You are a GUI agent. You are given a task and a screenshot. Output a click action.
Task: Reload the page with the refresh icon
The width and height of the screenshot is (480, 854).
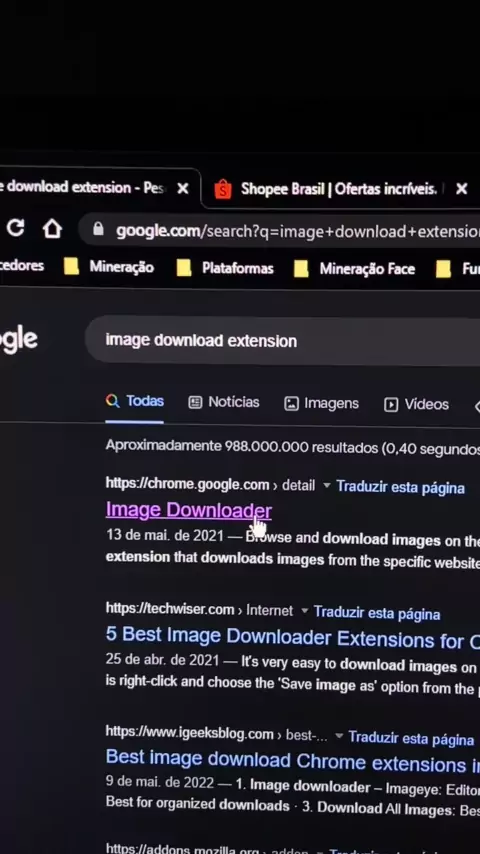coord(15,228)
